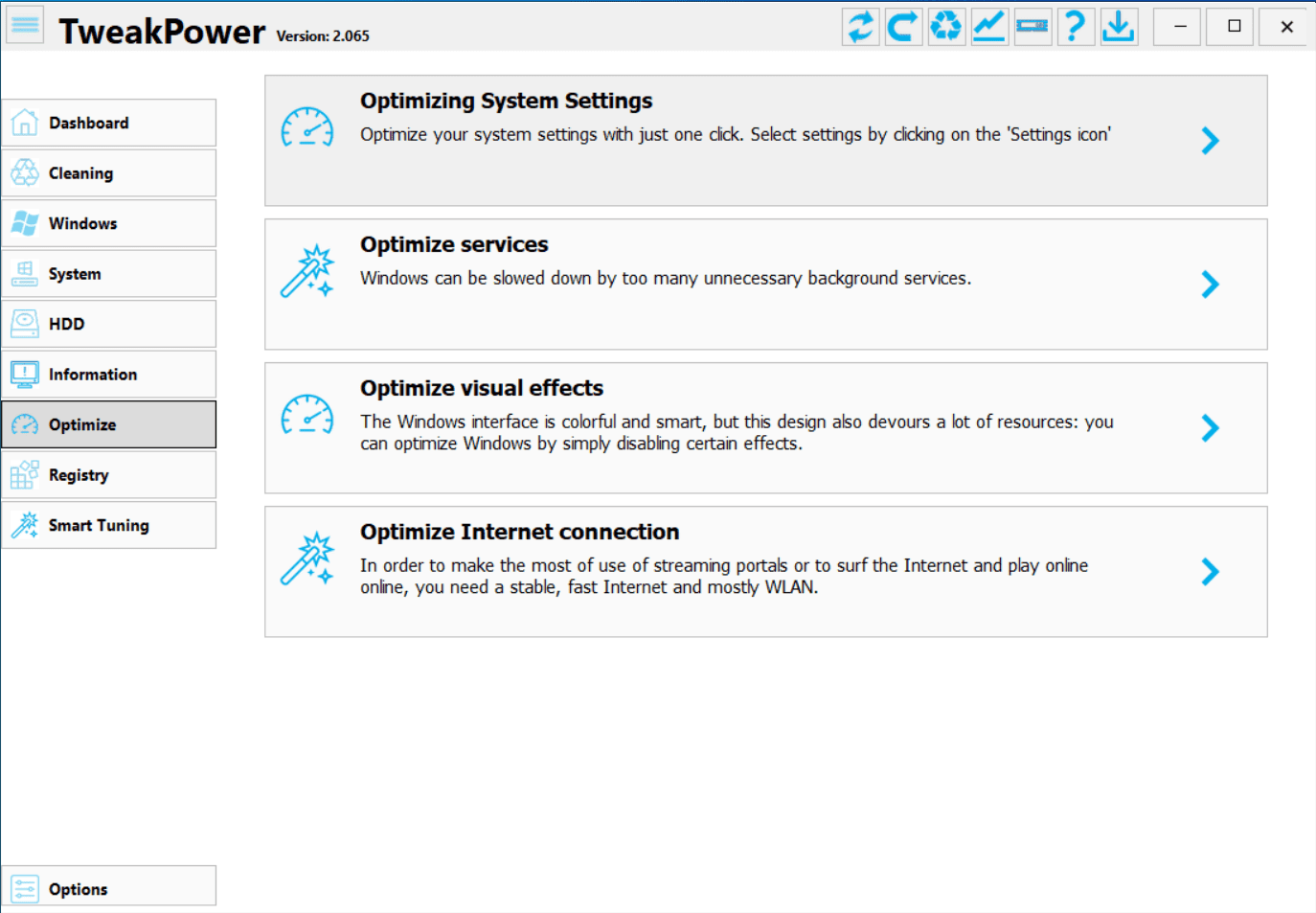
Task: Switch to Smart Tuning
Action: tap(109, 525)
